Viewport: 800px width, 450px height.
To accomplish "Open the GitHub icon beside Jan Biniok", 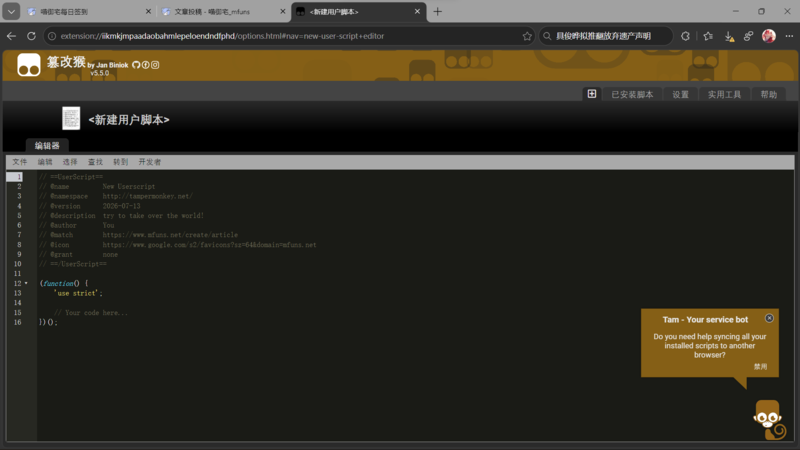I will coord(136,65).
